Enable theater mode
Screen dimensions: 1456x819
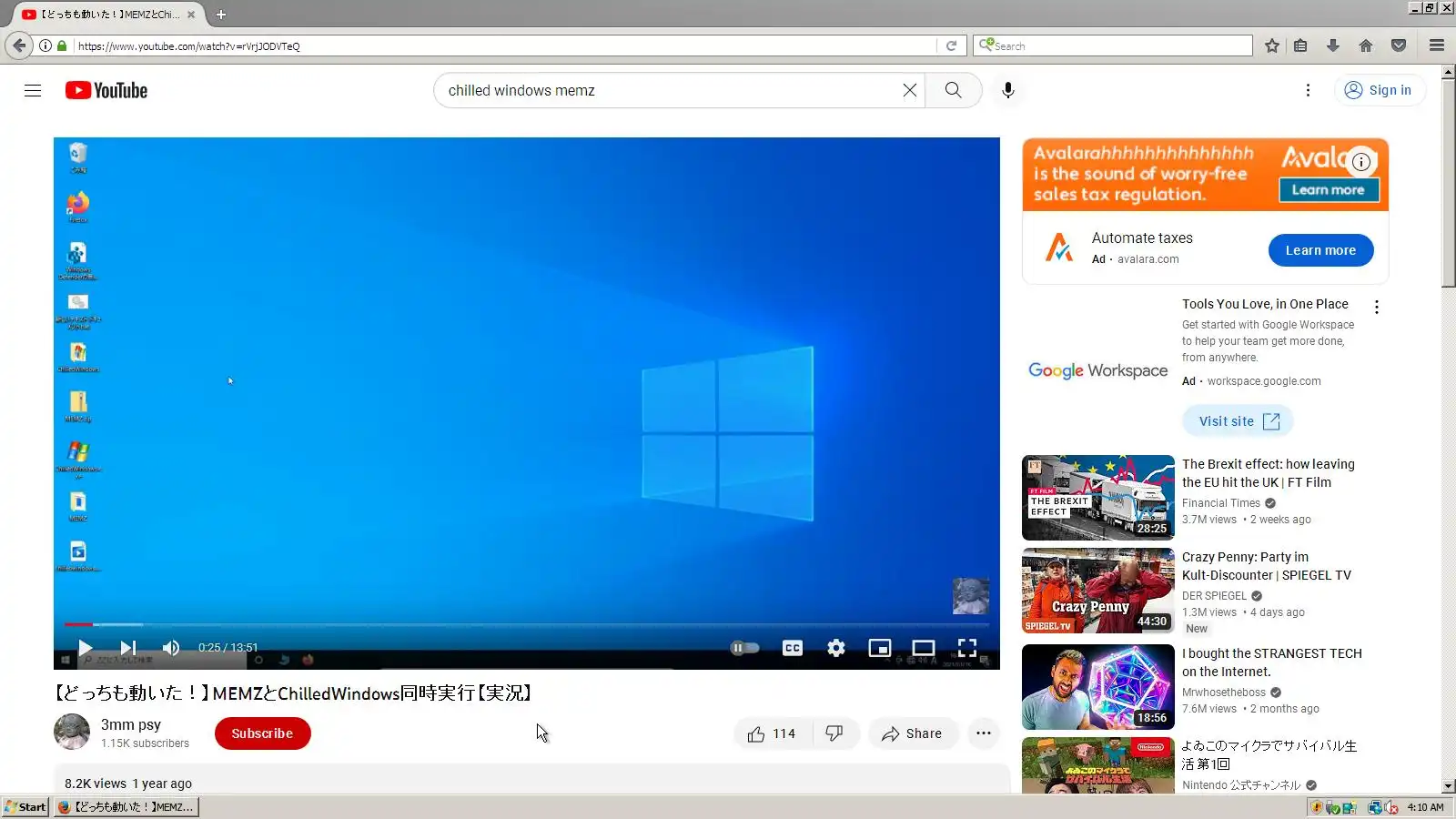pyautogui.click(x=924, y=648)
